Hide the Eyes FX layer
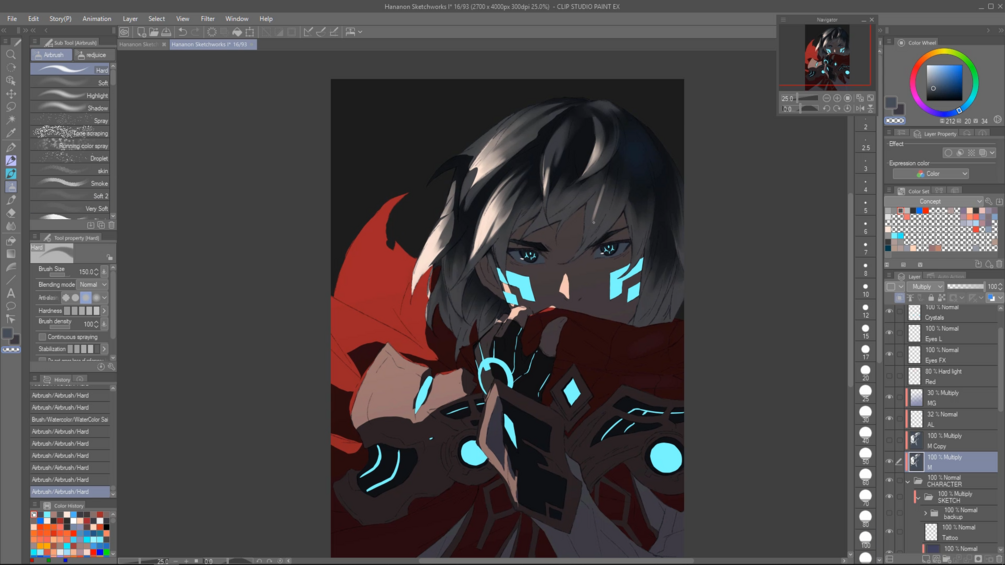1005x565 pixels. 889,354
